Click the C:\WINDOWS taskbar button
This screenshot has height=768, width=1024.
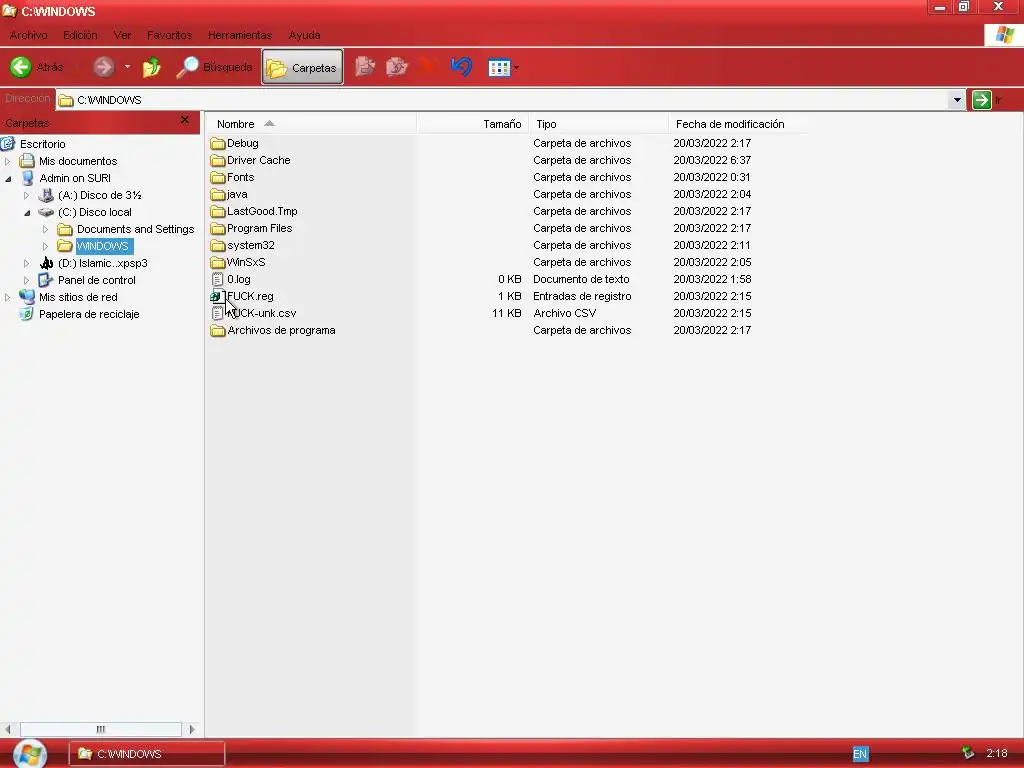coord(147,754)
